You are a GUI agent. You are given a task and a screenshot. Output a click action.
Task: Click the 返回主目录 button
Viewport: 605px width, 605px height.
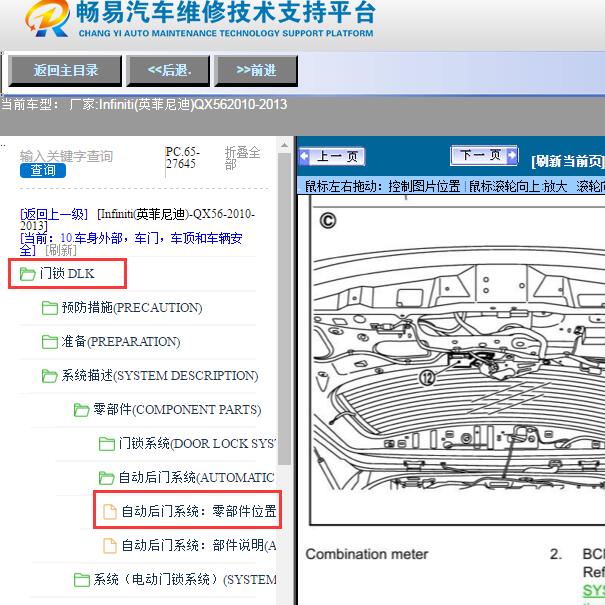[x=65, y=71]
